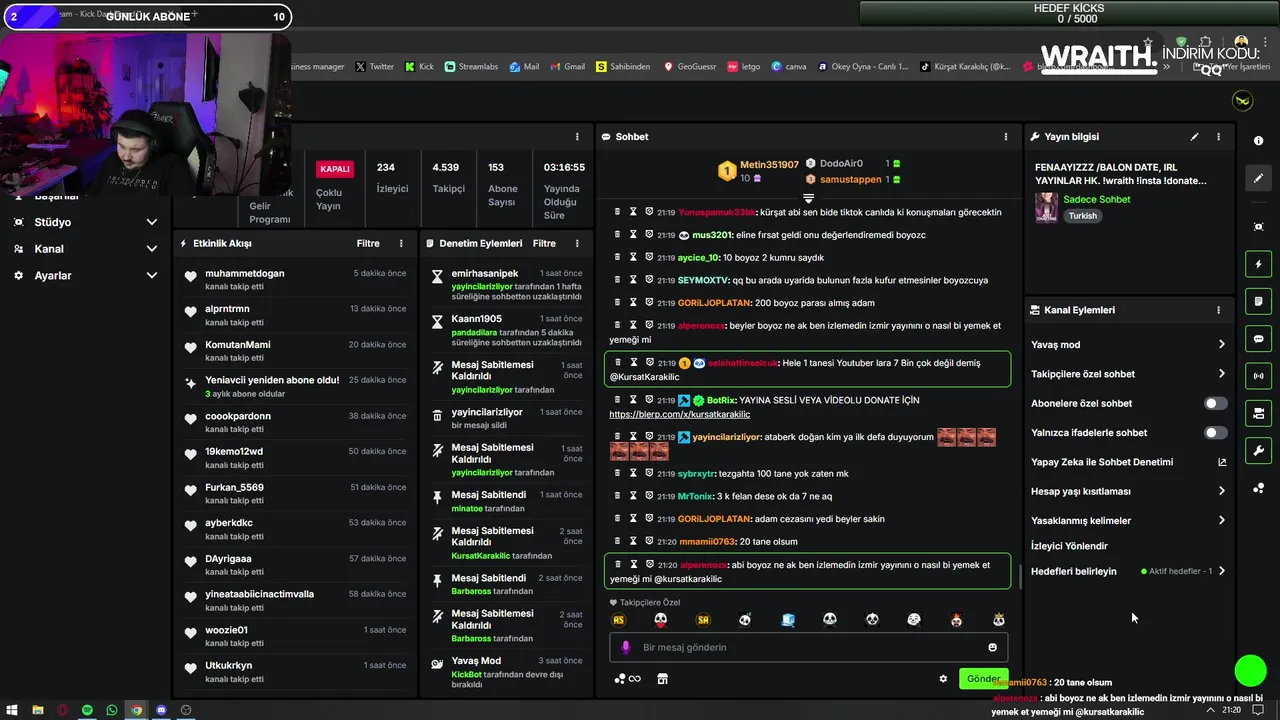1280x720 pixels.
Task: Insert the crowned panda emote
Action: pyautogui.click(x=998, y=620)
